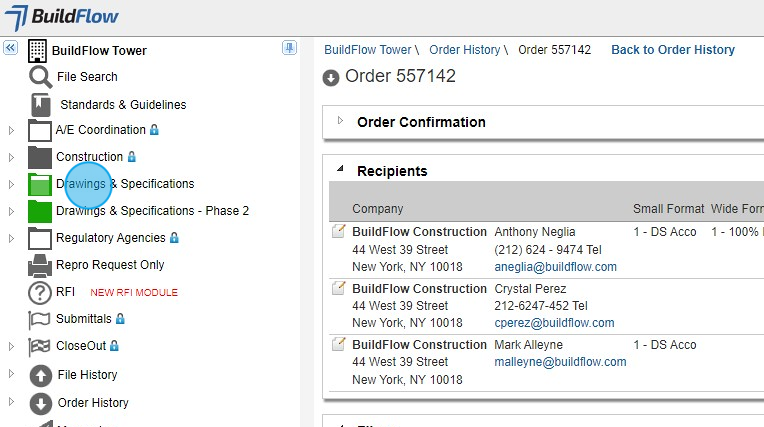
Task: Click the Repro Request Only printer icon
Action: [40, 265]
